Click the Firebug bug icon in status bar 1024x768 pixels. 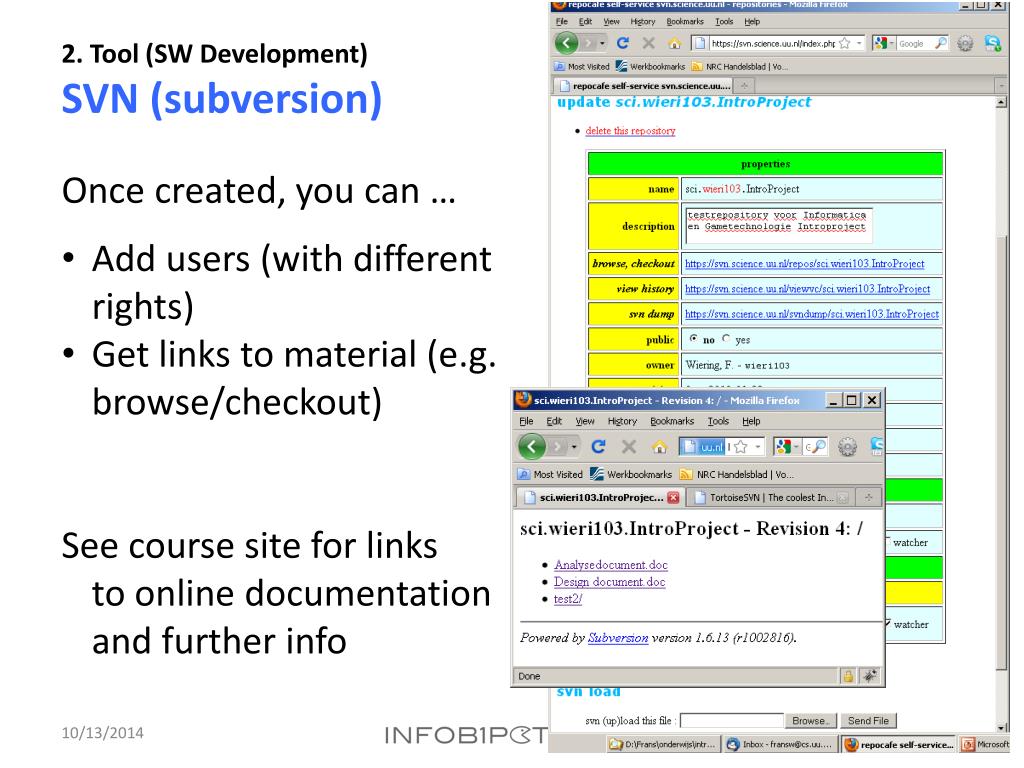(869, 676)
